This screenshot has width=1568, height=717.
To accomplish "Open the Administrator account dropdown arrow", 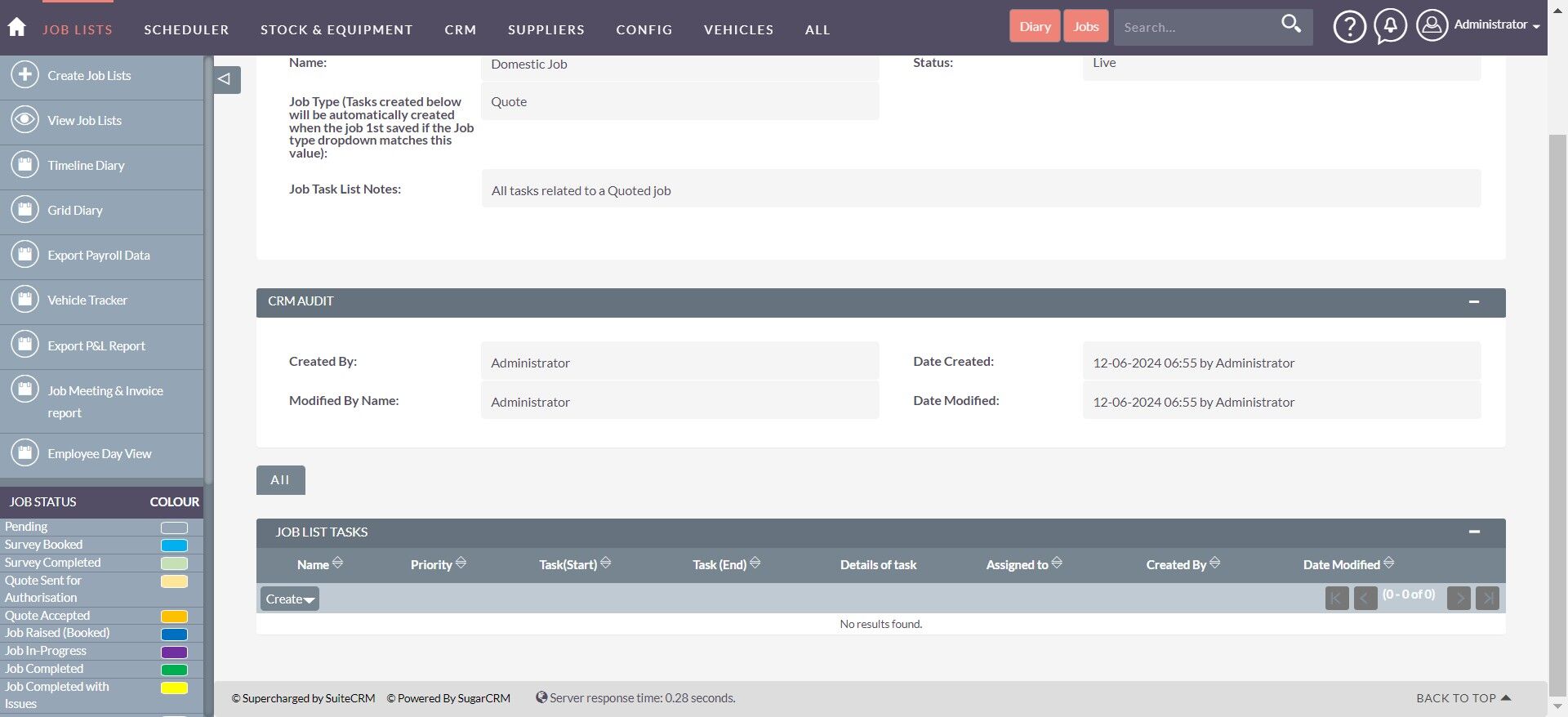I will coord(1536,27).
